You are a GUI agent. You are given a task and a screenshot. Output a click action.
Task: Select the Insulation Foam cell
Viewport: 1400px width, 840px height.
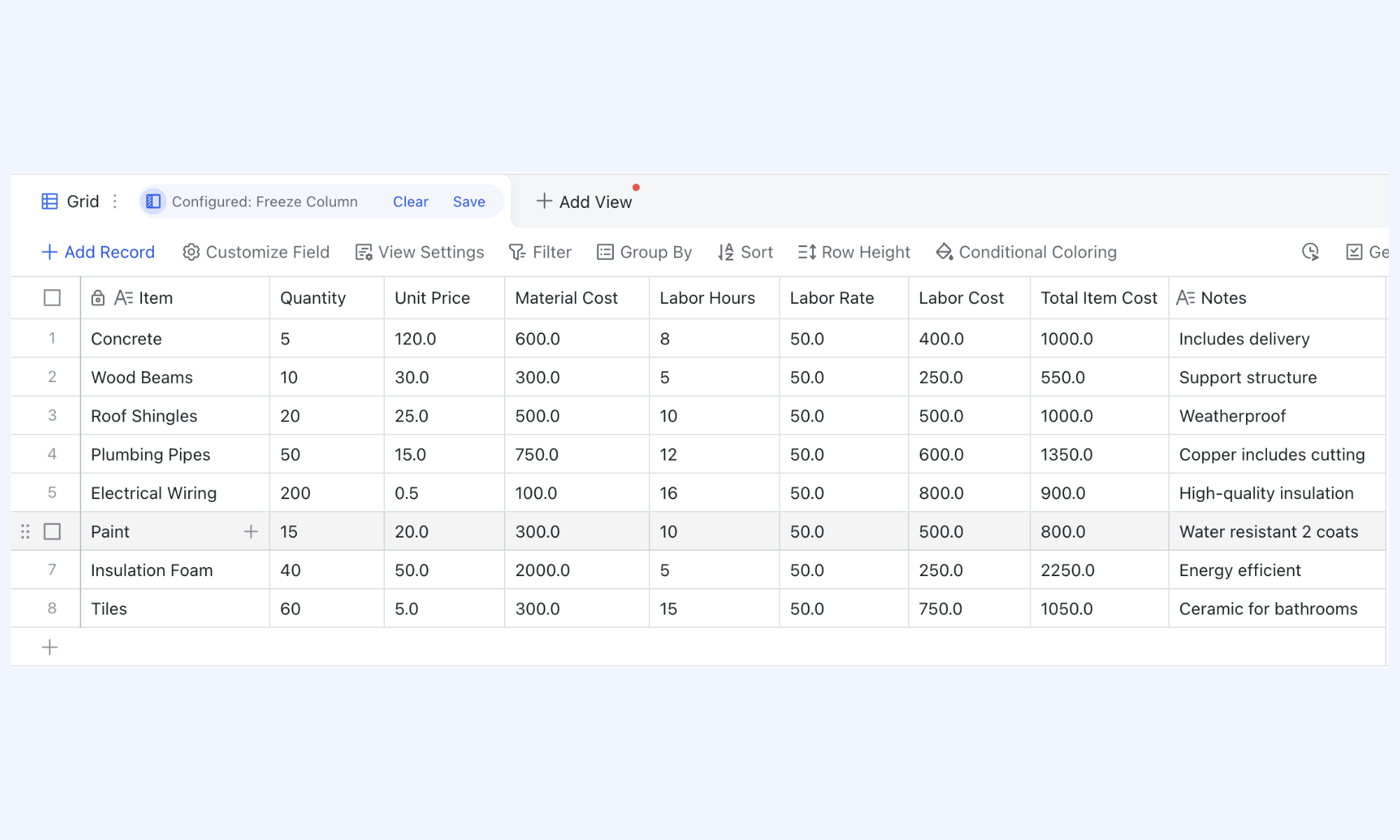175,570
